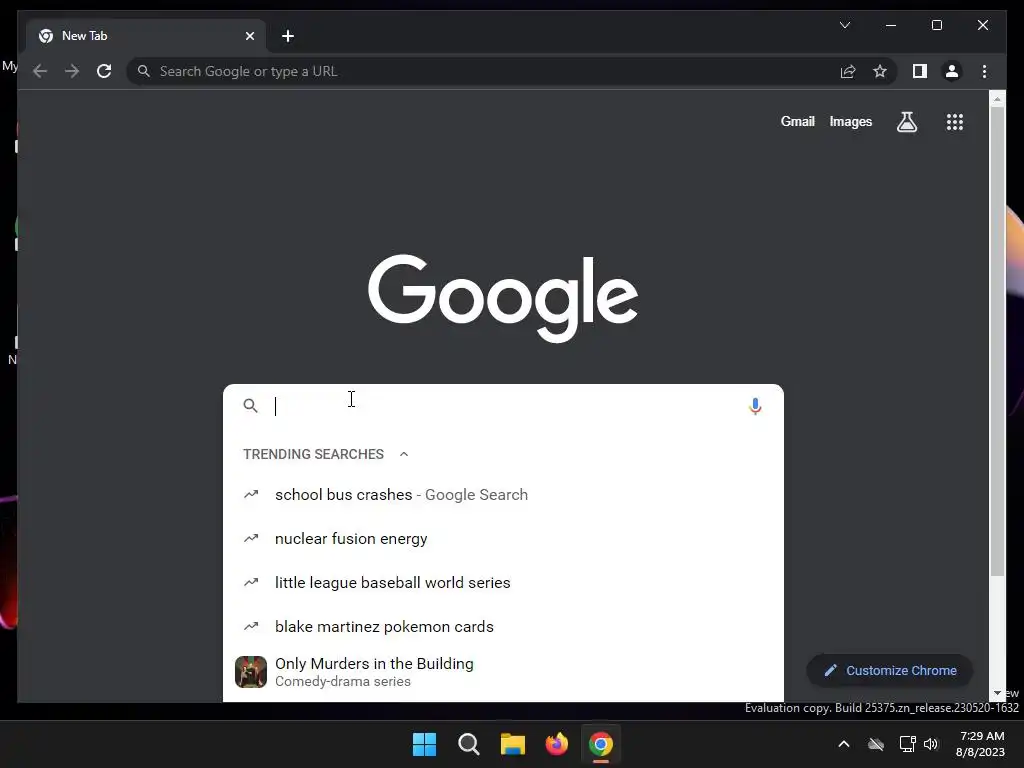Open Windows taskbar search

468,744
